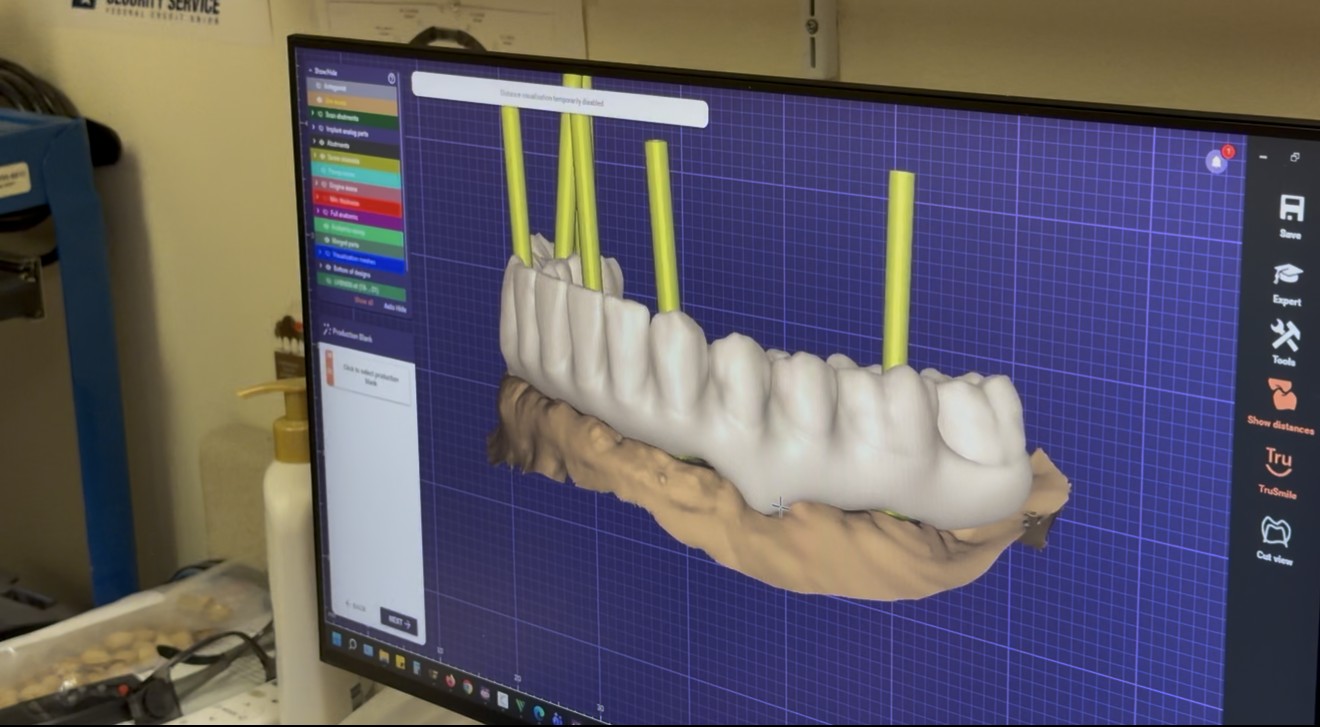Open the notification bell
This screenshot has width=1320, height=727.
[x=1217, y=161]
